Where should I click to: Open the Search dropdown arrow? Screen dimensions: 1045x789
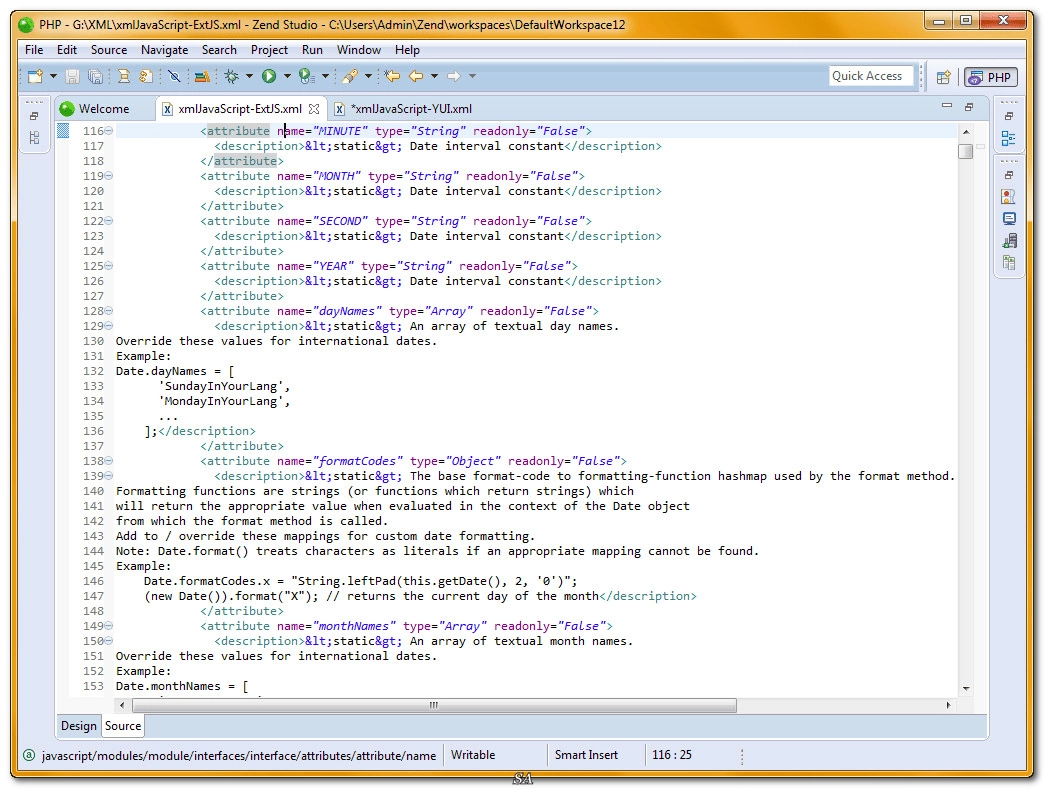pyautogui.click(x=368, y=77)
